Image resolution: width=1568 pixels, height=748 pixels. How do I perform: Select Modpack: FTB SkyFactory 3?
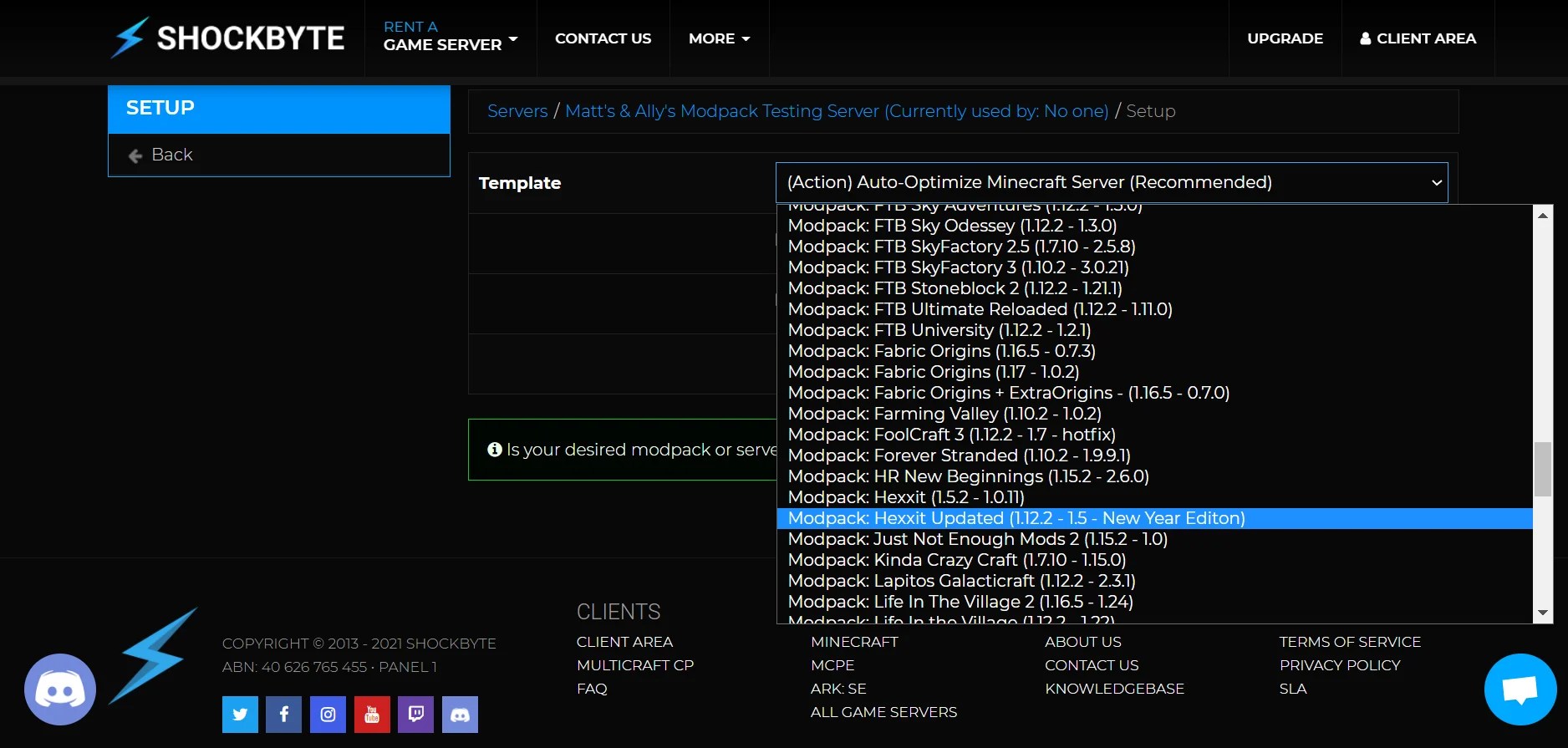click(1155, 267)
